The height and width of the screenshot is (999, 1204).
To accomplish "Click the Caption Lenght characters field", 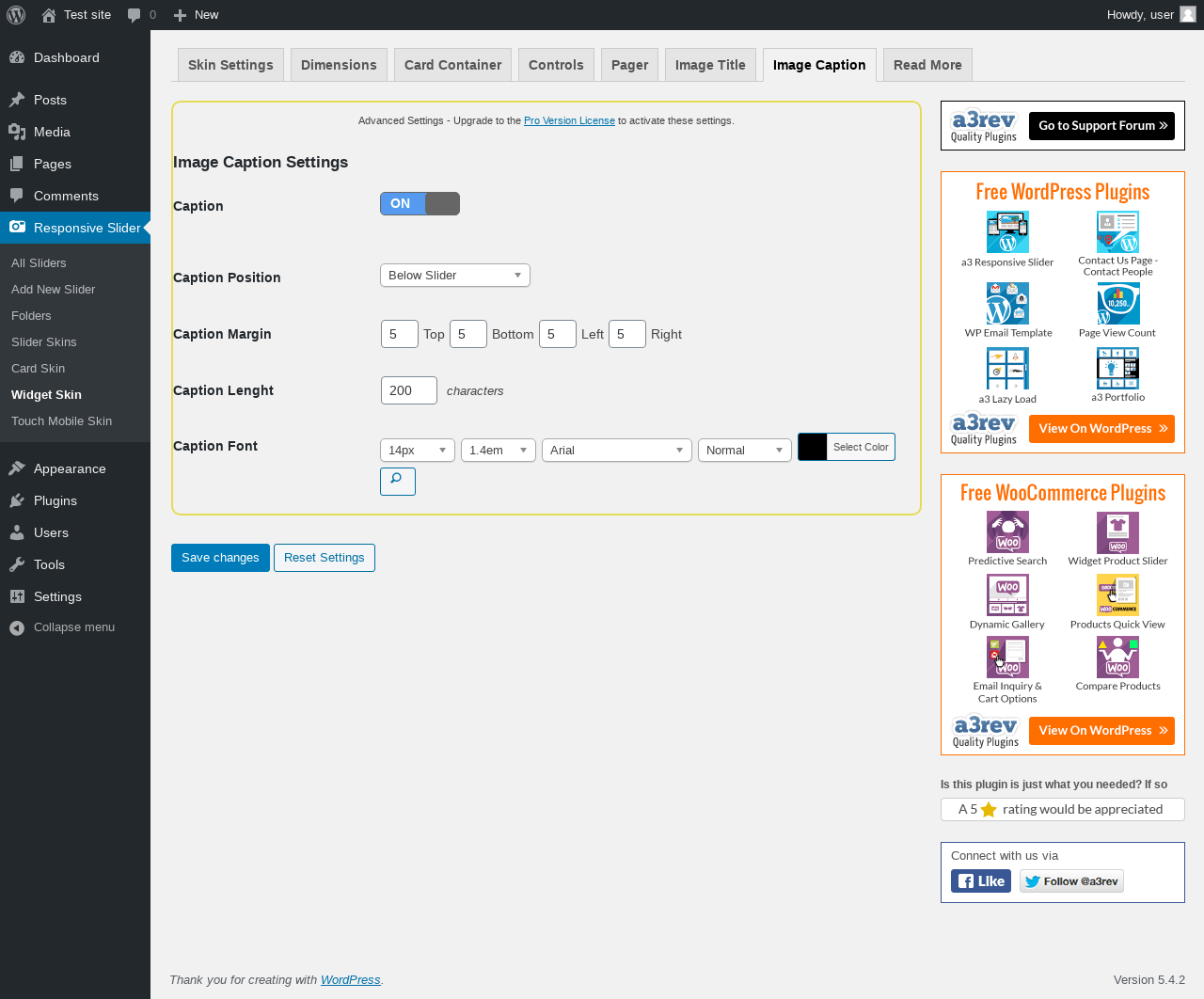I will coord(409,390).
